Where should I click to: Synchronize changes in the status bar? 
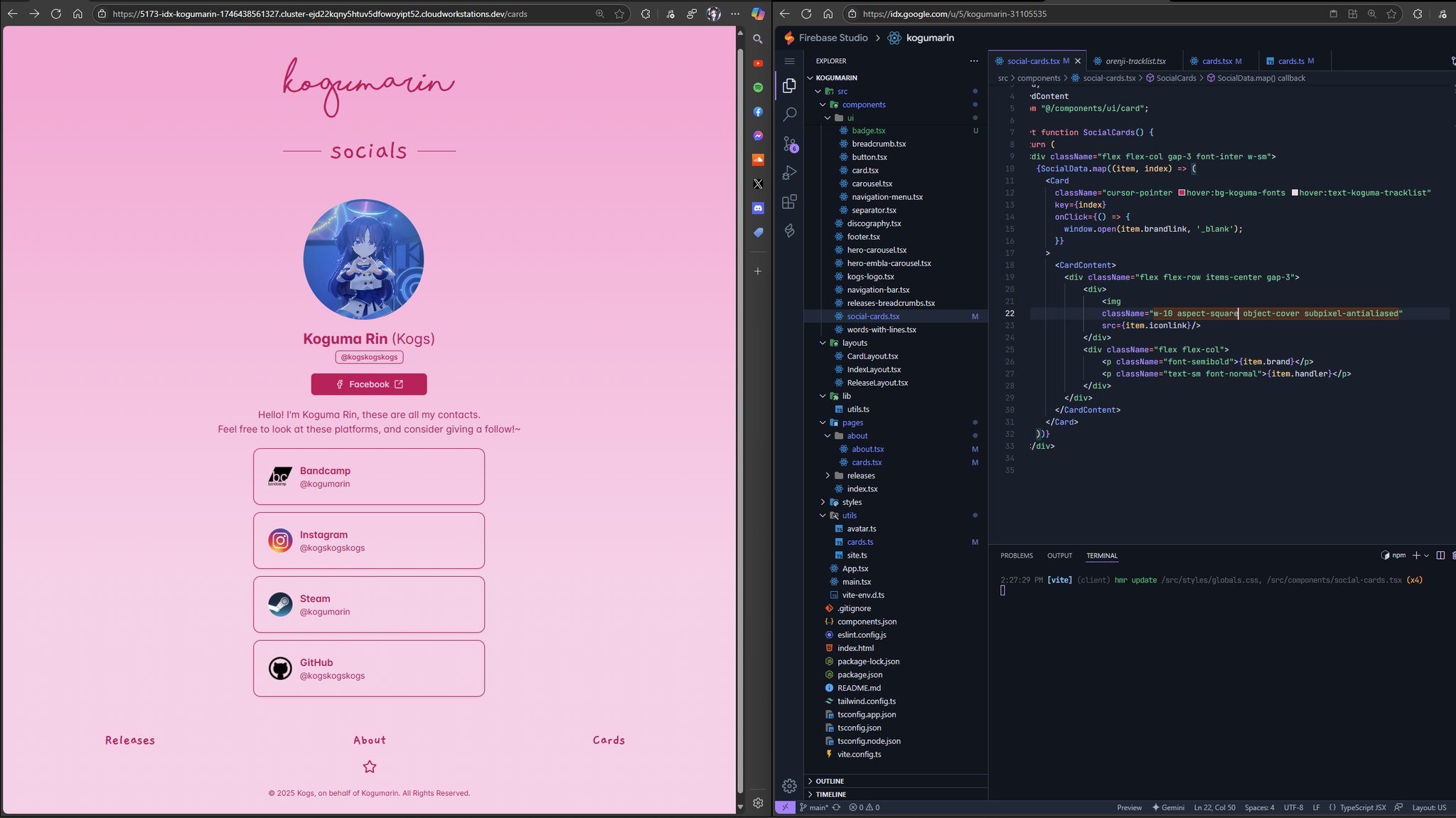coord(836,807)
